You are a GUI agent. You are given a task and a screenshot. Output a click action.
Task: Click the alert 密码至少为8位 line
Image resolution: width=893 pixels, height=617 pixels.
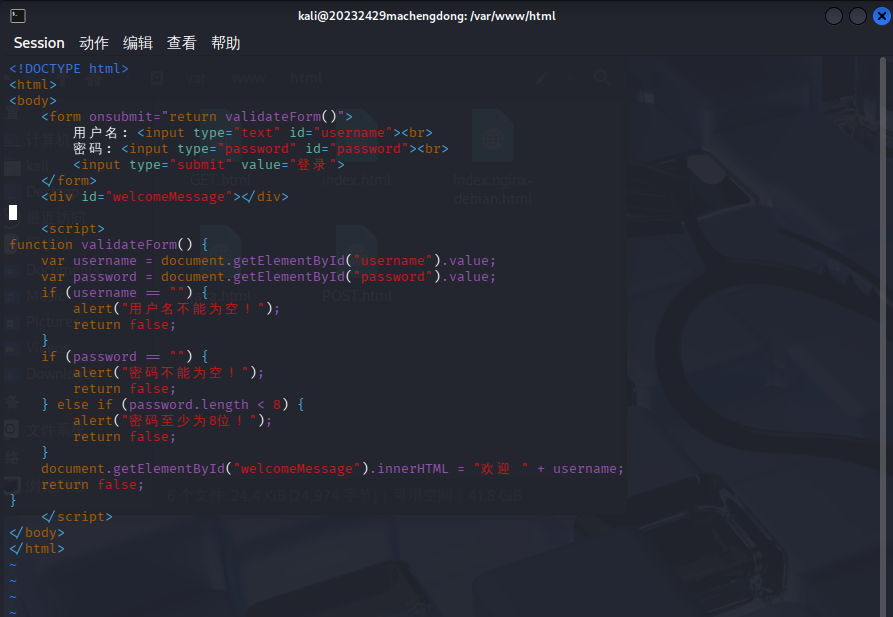pos(173,420)
